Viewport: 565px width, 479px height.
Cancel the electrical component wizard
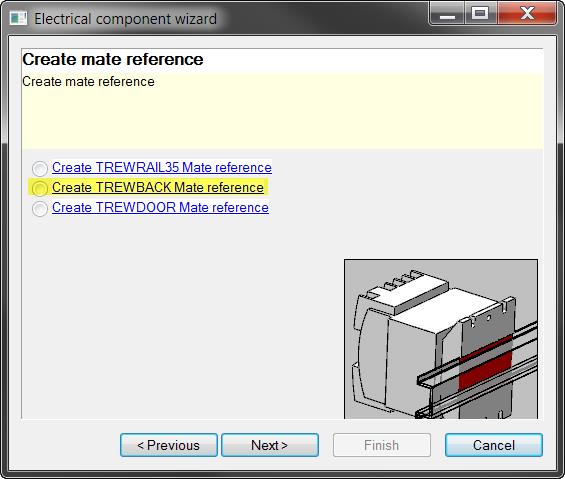point(494,445)
